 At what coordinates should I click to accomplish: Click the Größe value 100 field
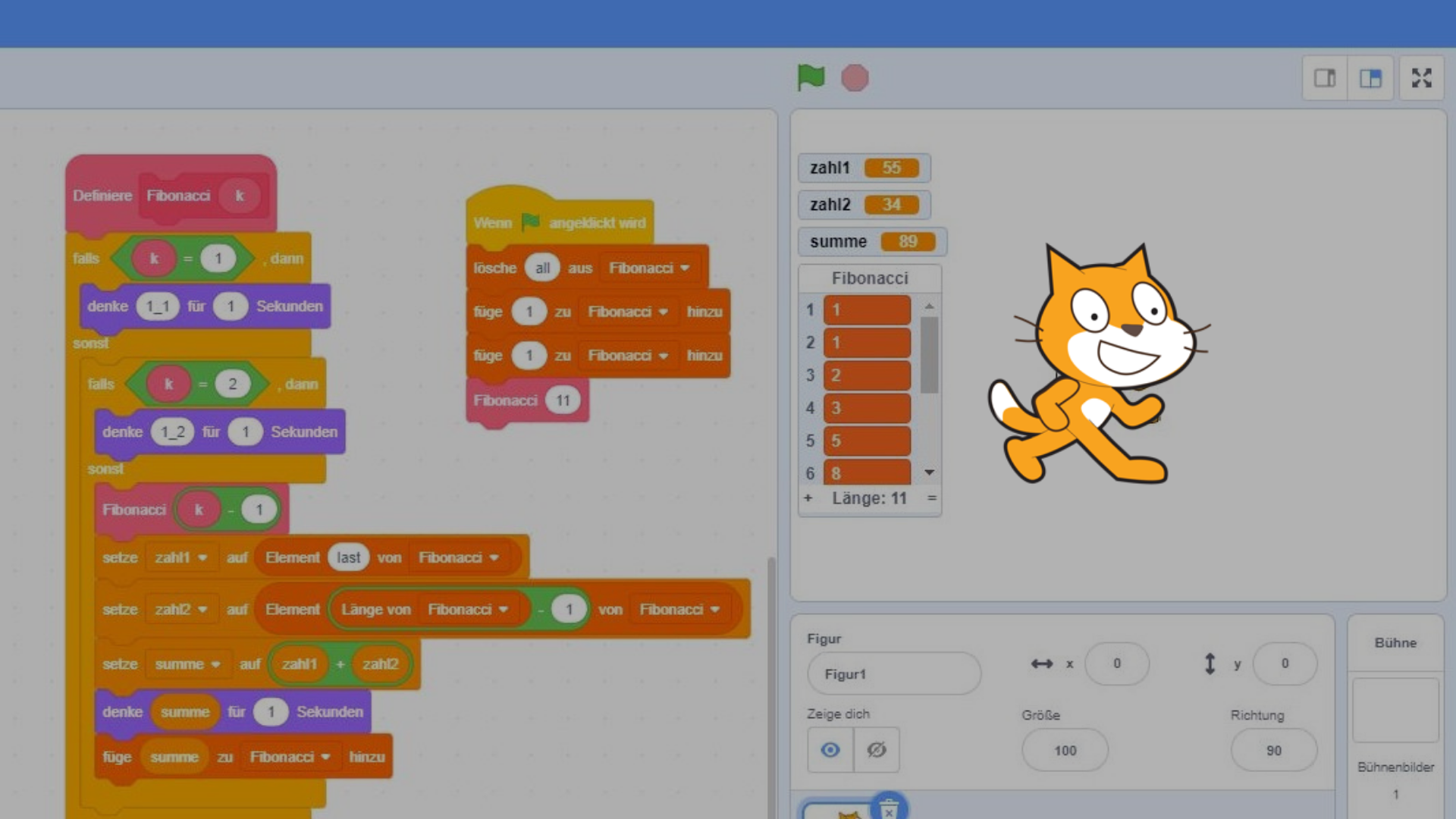click(x=1065, y=750)
